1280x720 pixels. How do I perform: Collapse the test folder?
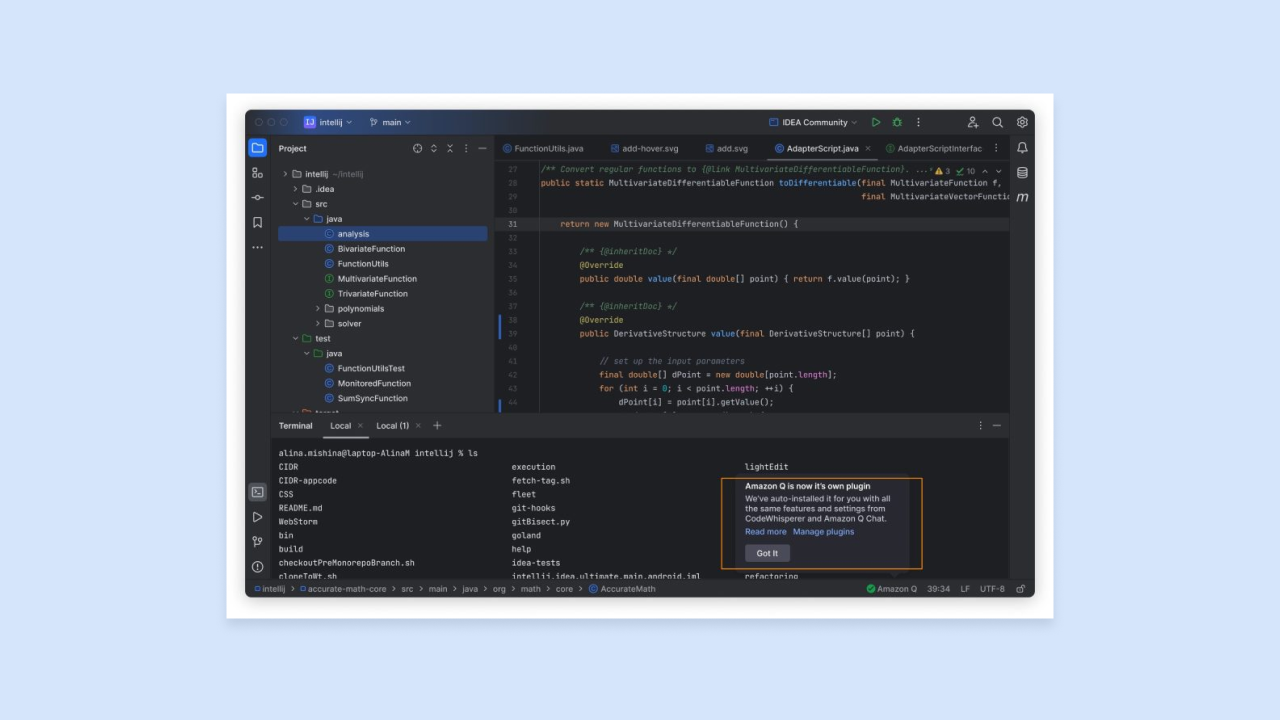pyautogui.click(x=296, y=339)
